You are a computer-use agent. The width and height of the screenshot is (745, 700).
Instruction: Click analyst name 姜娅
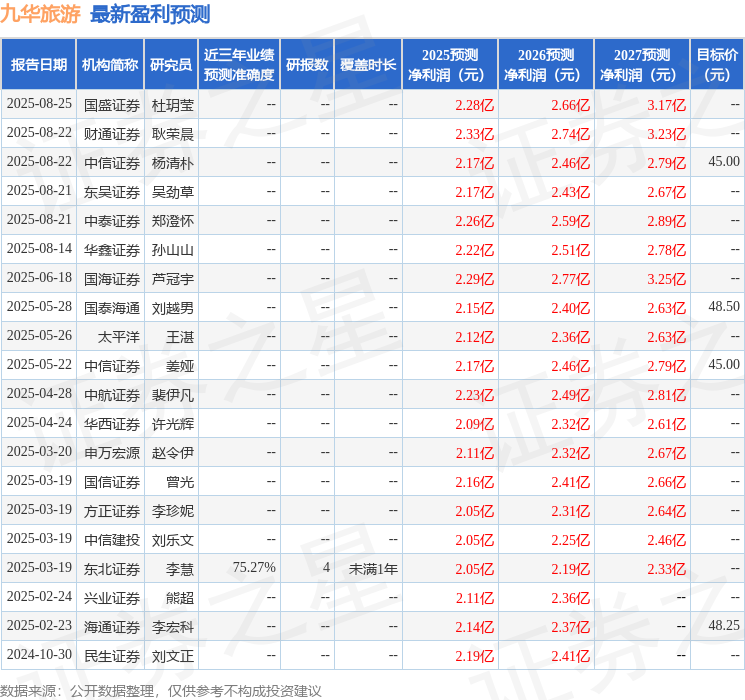[x=180, y=366]
